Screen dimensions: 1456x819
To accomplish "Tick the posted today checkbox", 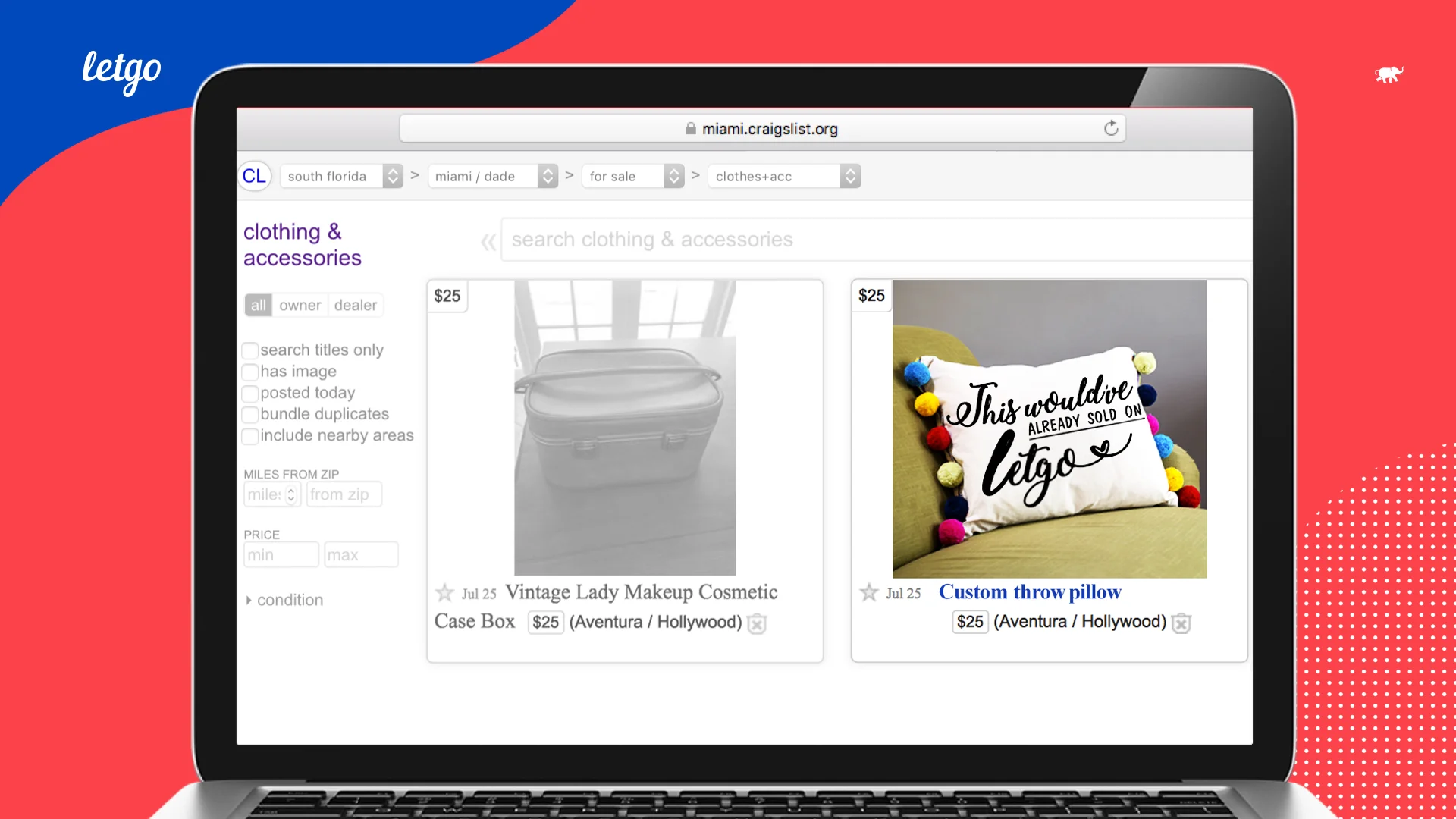I will pyautogui.click(x=250, y=394).
